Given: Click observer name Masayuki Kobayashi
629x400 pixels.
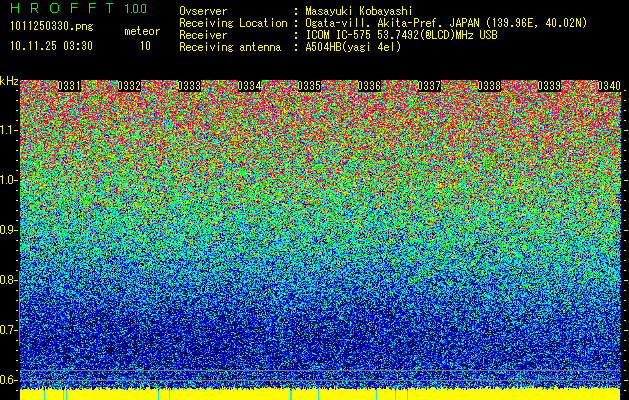Looking at the screenshot, I should pos(358,11).
